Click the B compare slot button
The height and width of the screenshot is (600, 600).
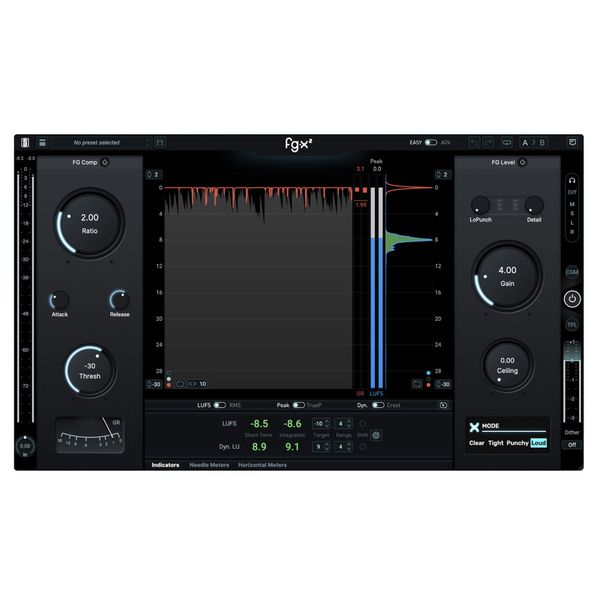tap(542, 143)
